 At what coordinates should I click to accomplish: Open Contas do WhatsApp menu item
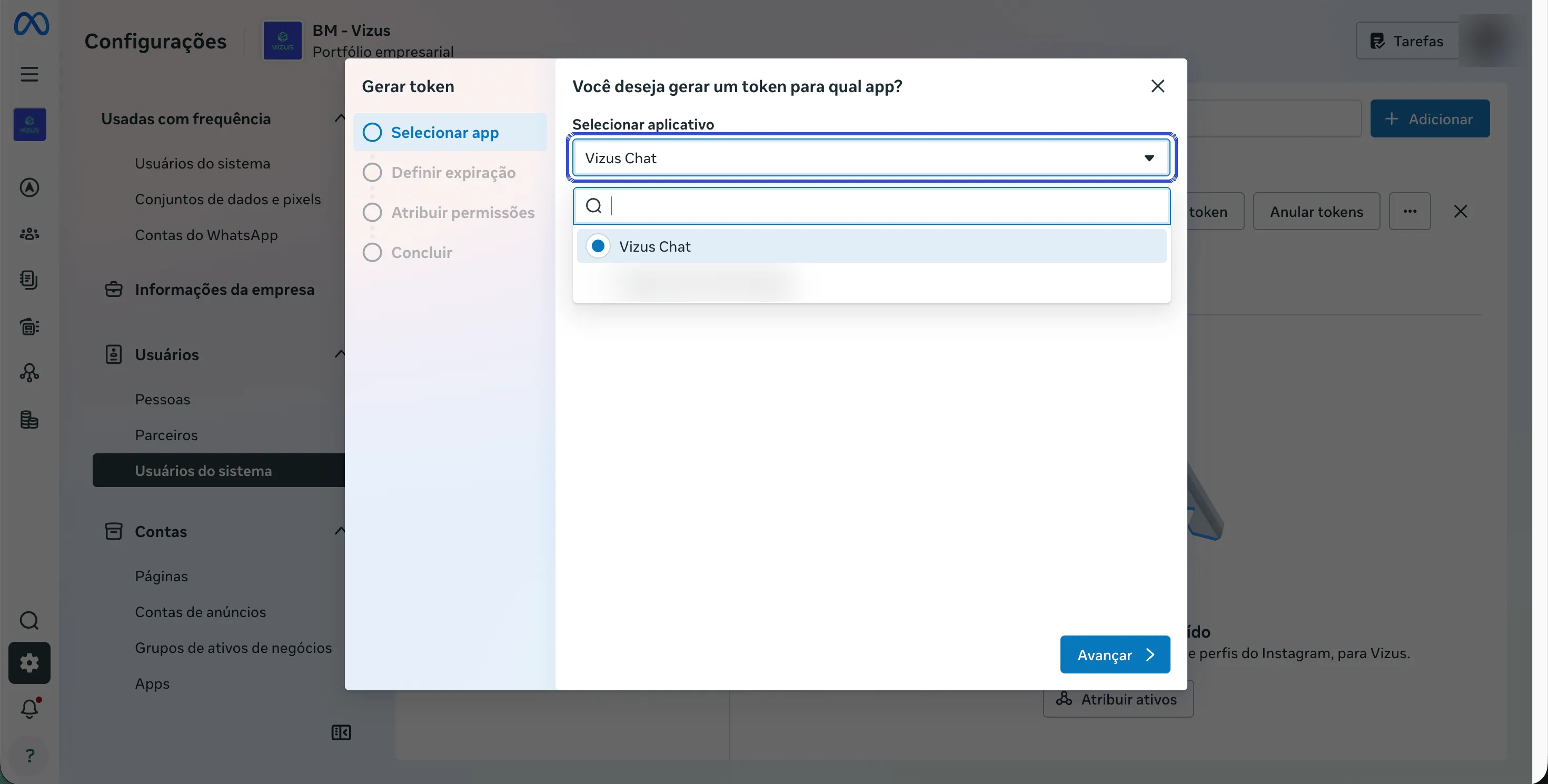pos(206,235)
